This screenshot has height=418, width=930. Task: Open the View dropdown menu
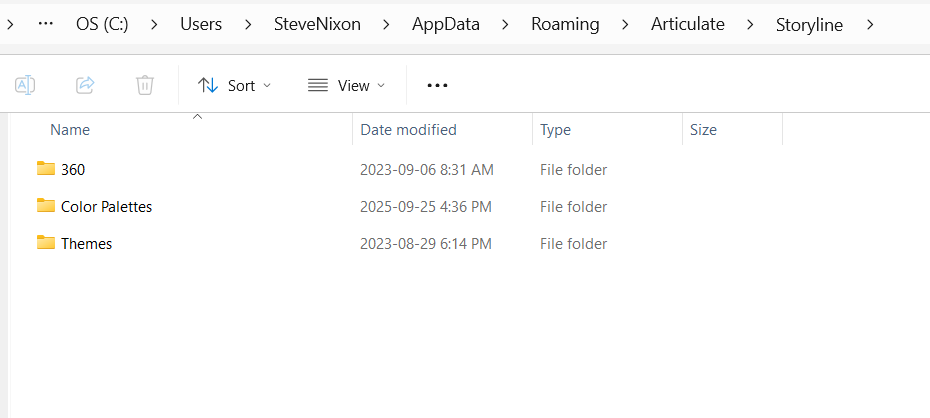[346, 85]
